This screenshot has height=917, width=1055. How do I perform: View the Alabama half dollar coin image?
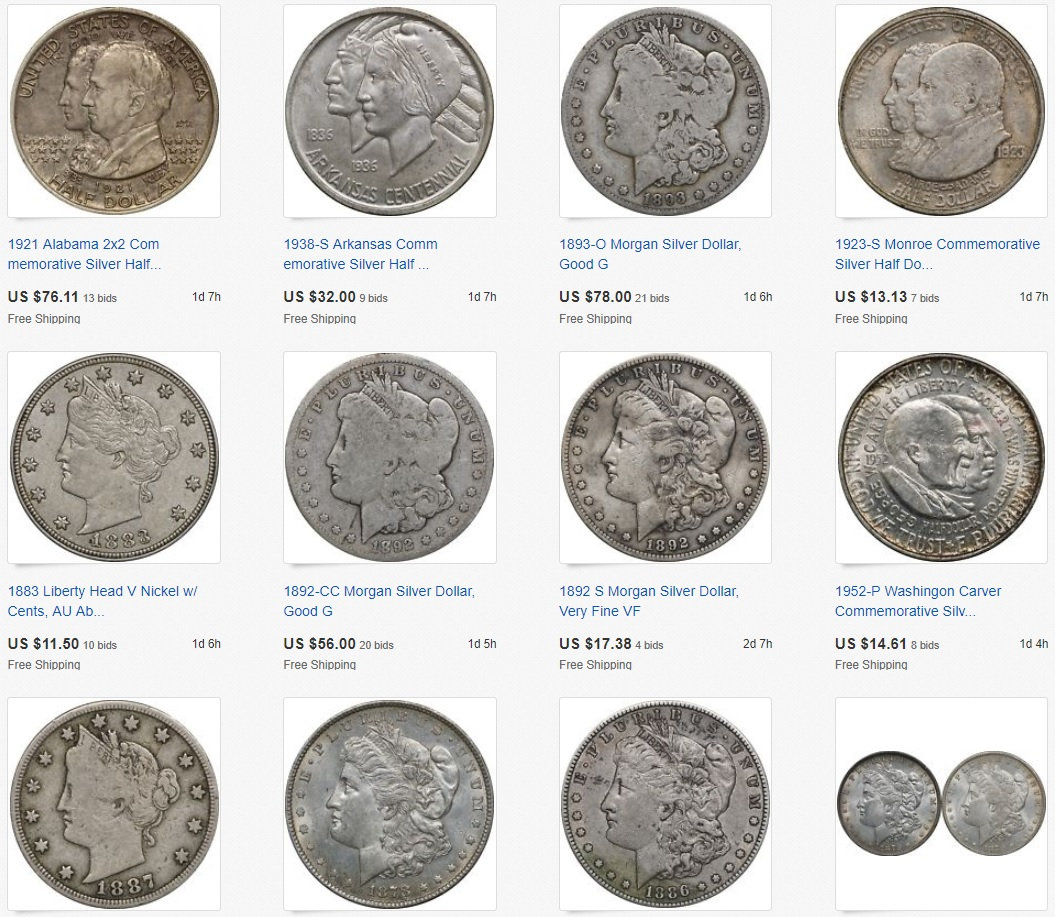(114, 111)
